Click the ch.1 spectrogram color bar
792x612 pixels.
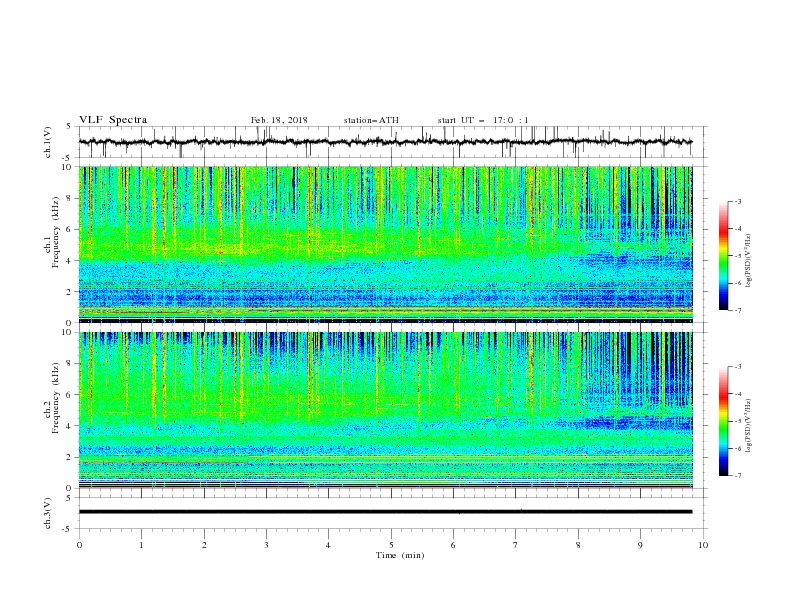pos(723,255)
